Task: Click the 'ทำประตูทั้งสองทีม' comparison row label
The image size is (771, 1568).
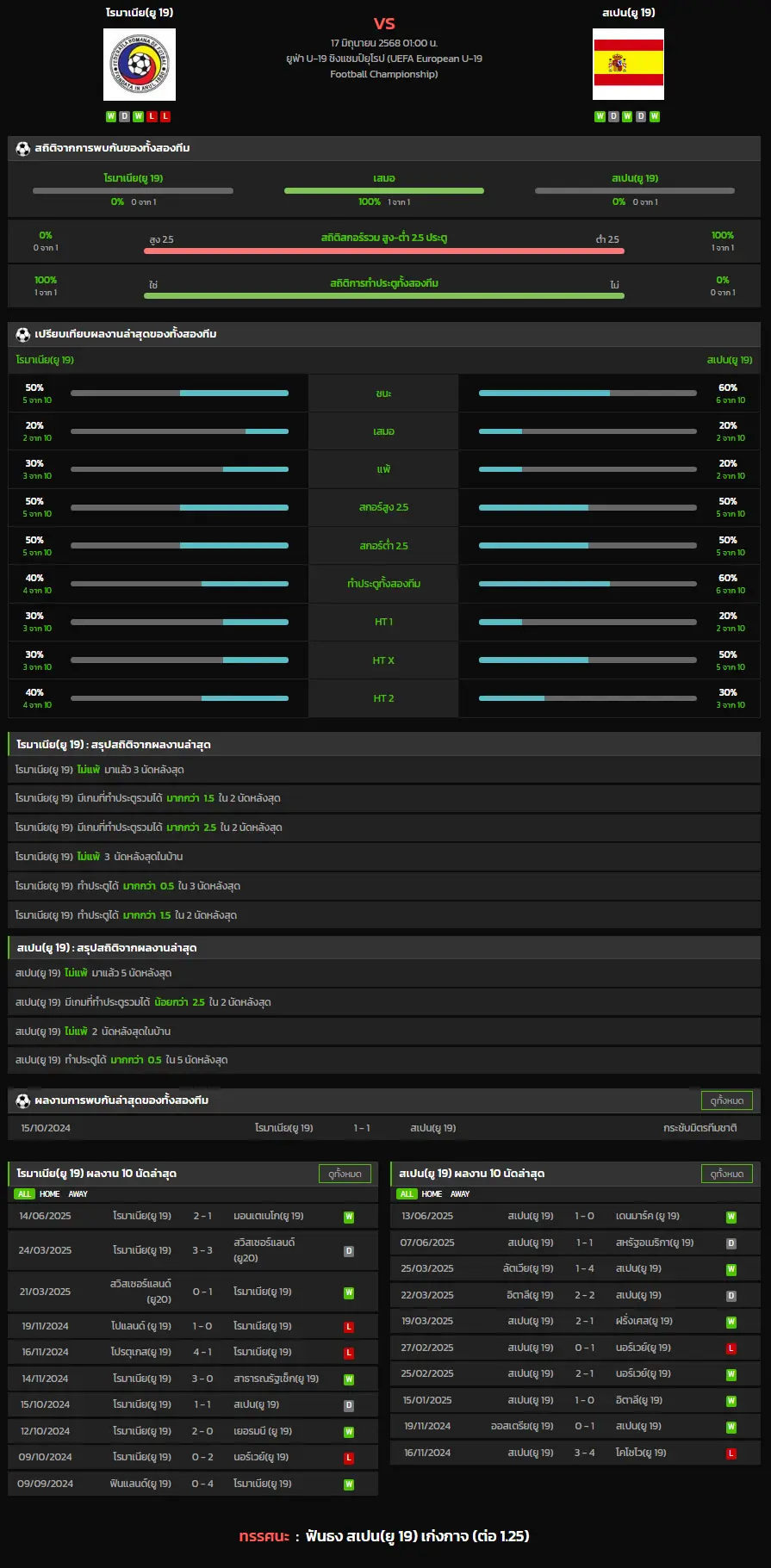Action: (x=384, y=584)
